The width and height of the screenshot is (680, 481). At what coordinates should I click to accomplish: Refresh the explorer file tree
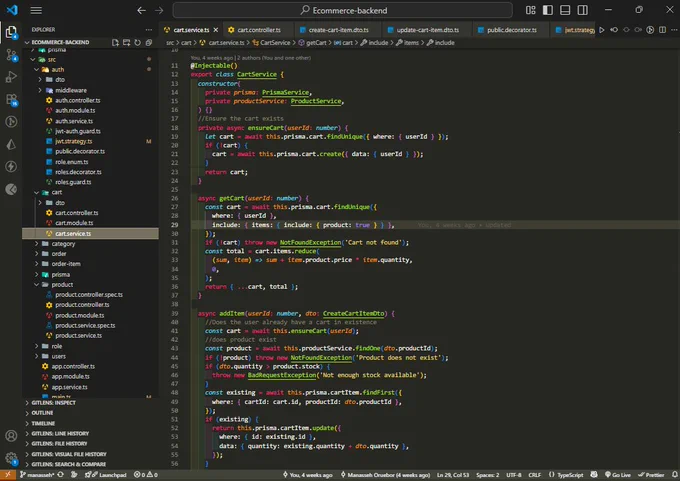(137, 43)
